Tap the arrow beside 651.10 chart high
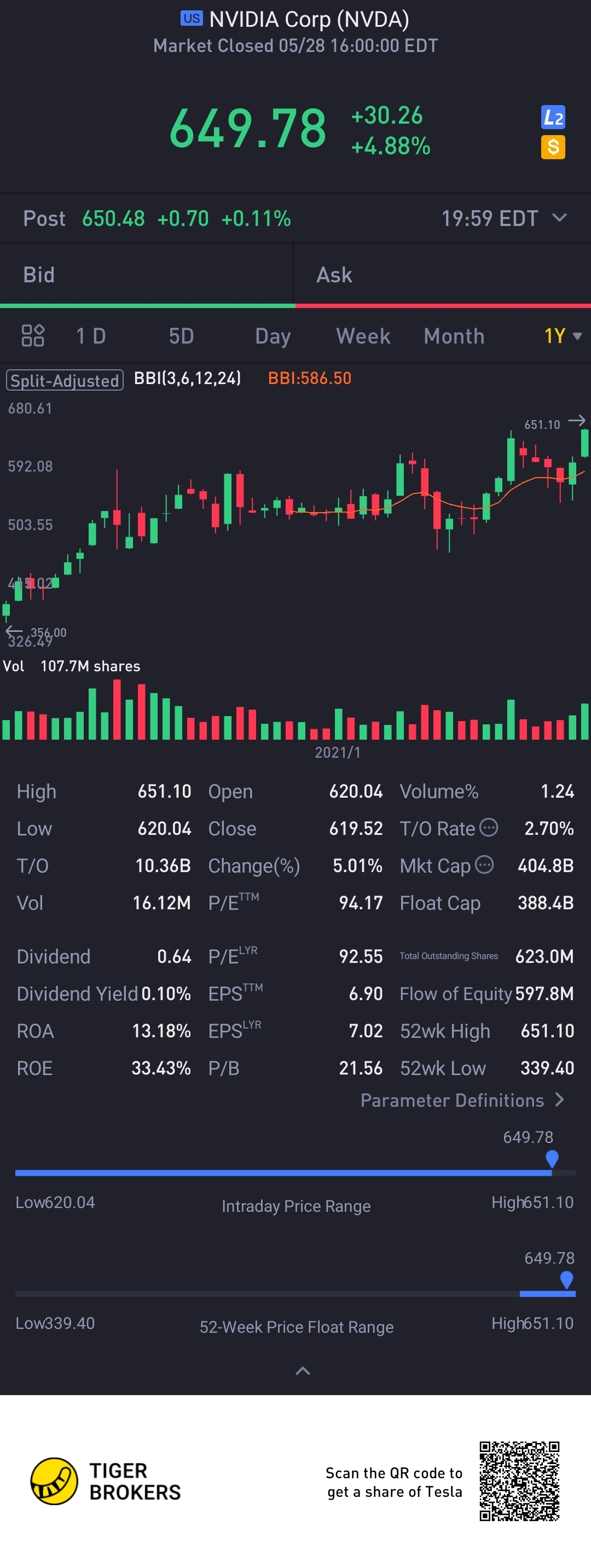Screen dimensions: 591x1568 tap(576, 421)
